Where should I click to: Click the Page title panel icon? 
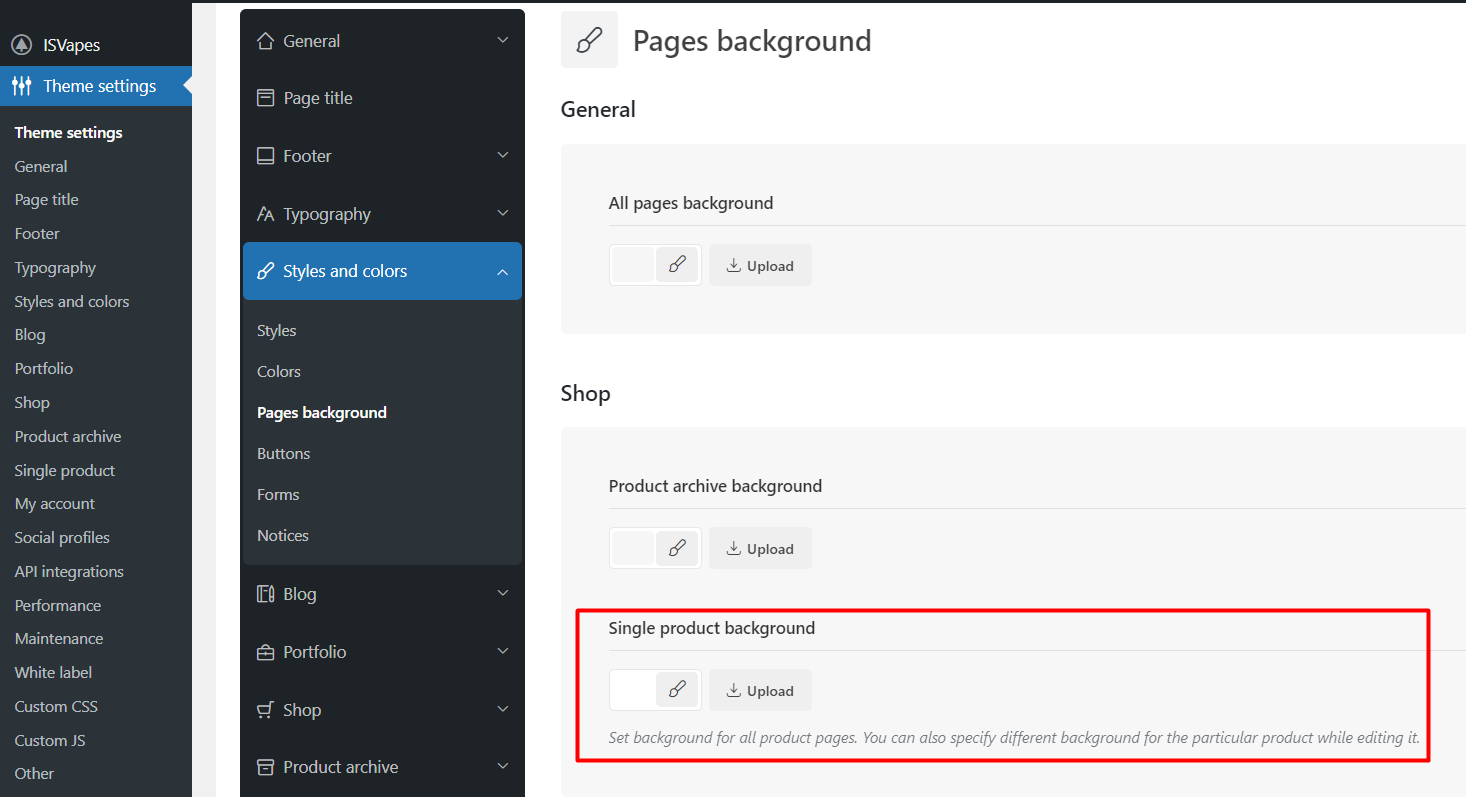pos(265,98)
